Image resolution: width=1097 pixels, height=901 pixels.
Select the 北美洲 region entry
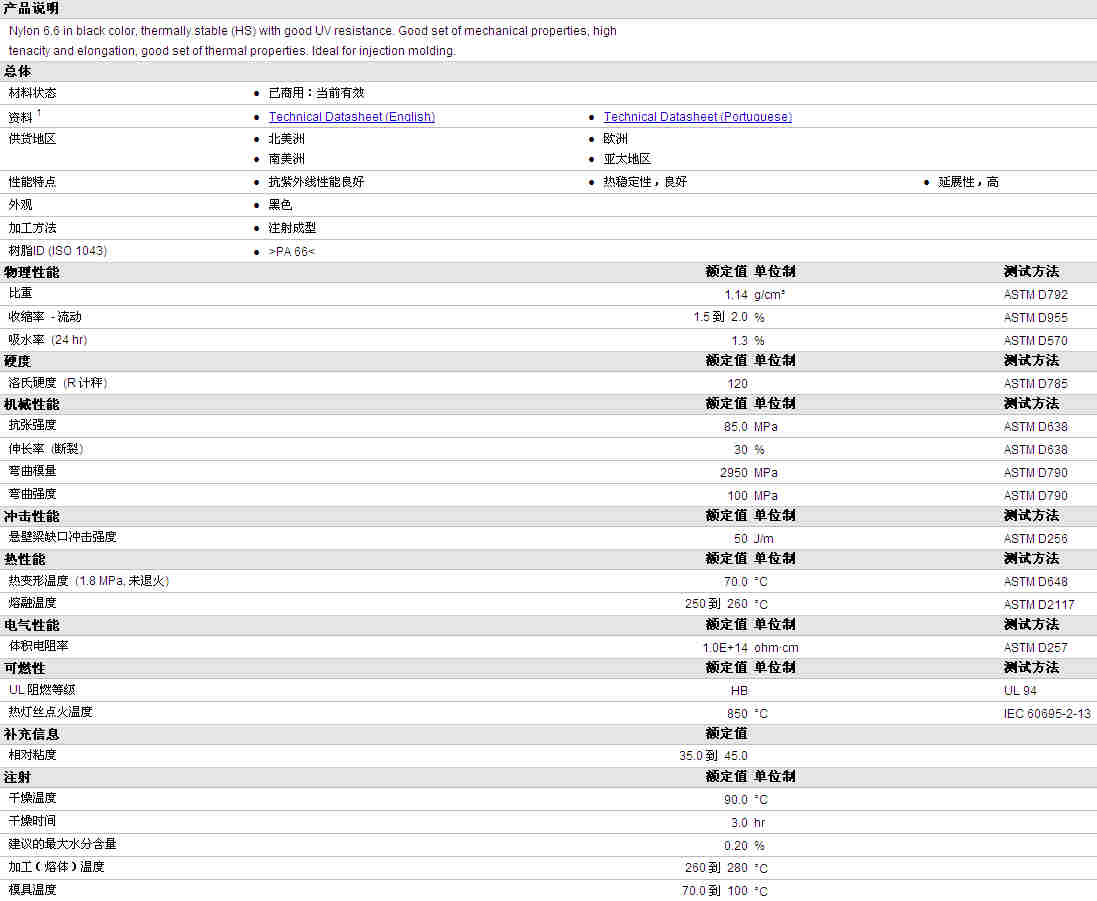pos(287,139)
